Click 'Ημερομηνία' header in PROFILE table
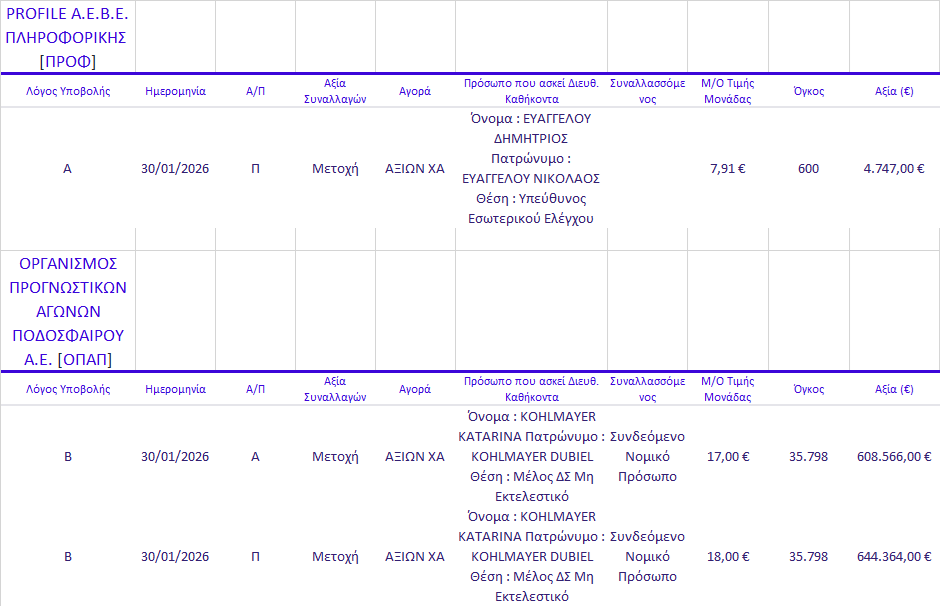Viewport: 940px width, 606px height. pos(175,91)
